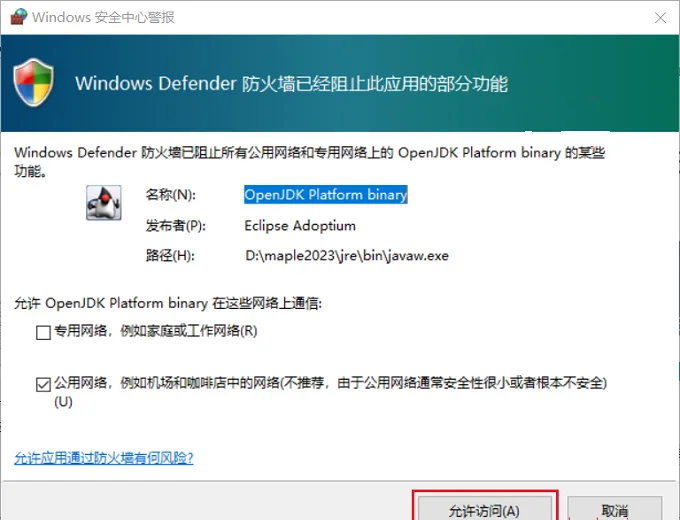Close the Windows security alert dialog
The height and width of the screenshot is (520, 680).
click(x=660, y=17)
